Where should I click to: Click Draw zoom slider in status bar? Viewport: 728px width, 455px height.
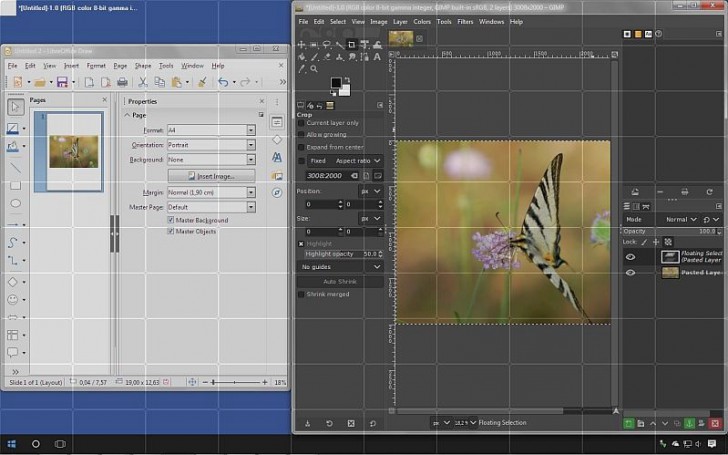click(x=234, y=383)
